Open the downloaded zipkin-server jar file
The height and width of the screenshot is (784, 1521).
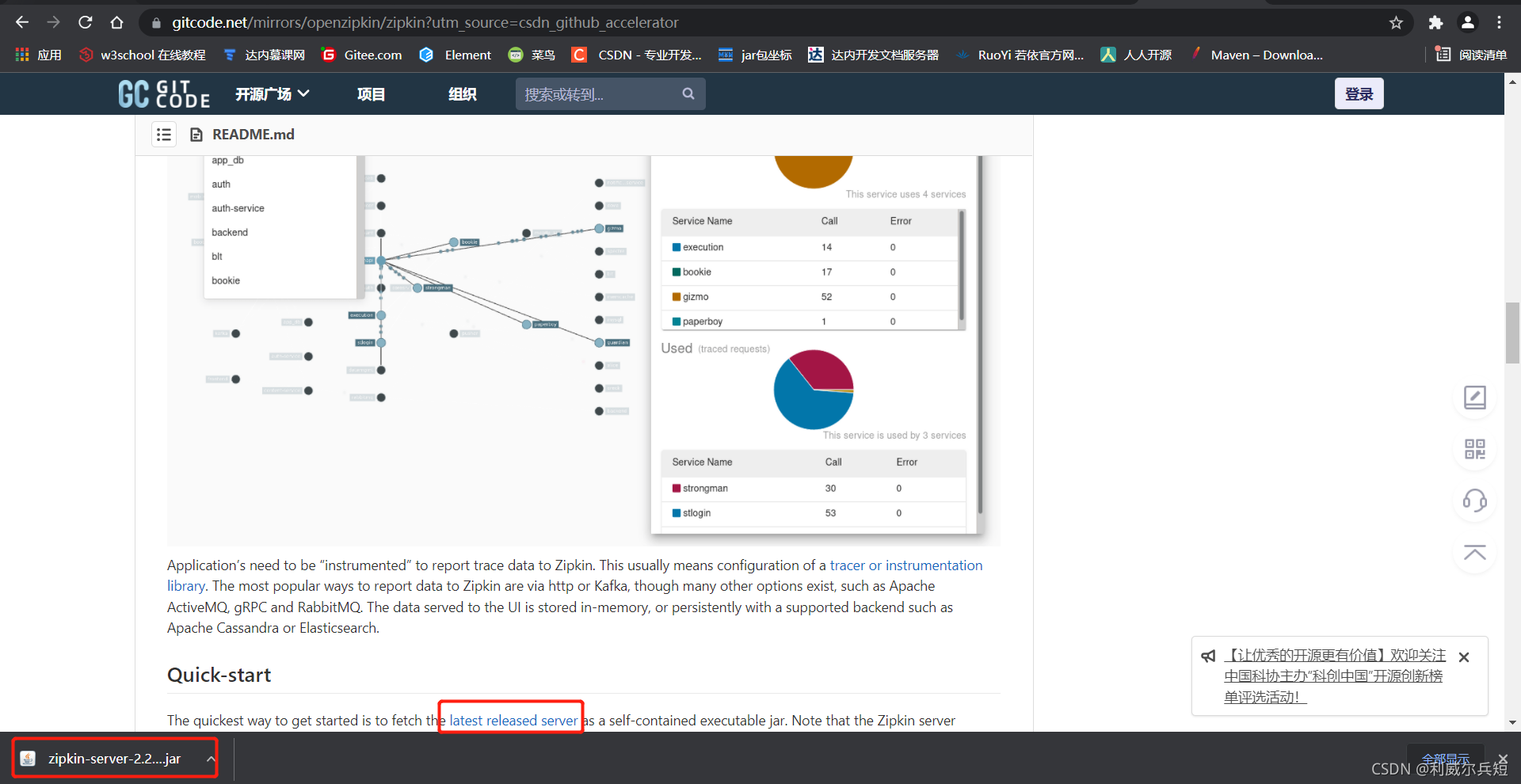(113, 759)
